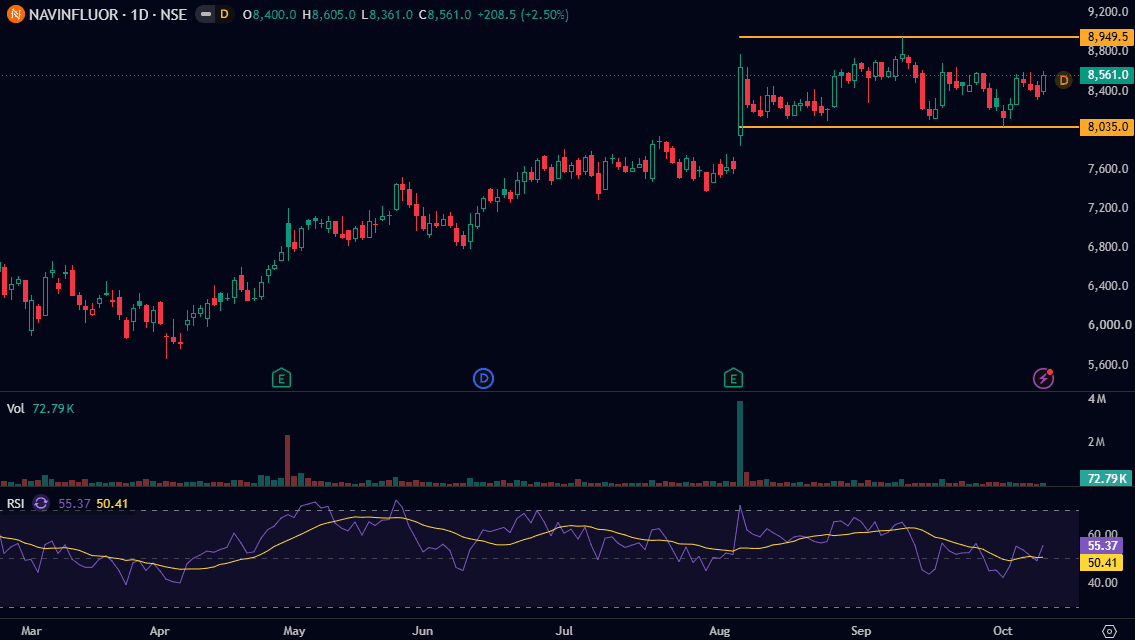Image resolution: width=1135 pixels, height=640 pixels.
Task: Click the open value O8,400.0
Action: click(x=269, y=14)
